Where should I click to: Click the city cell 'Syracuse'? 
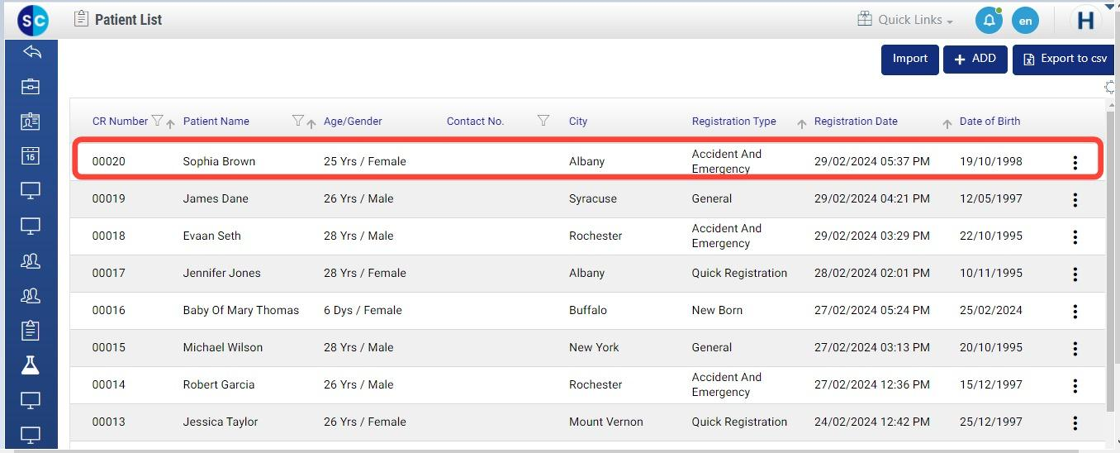593,199
